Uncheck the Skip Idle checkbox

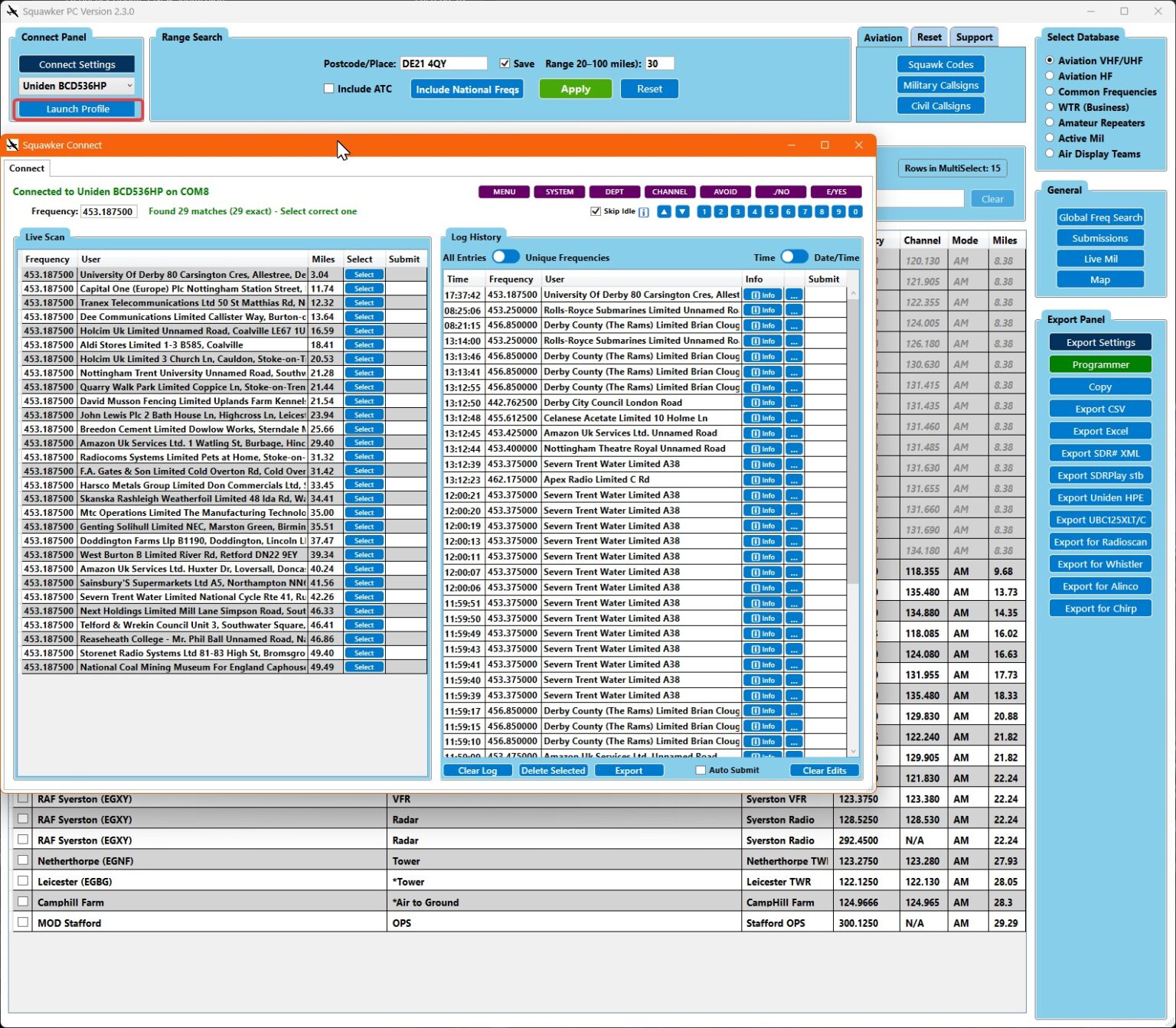point(596,211)
